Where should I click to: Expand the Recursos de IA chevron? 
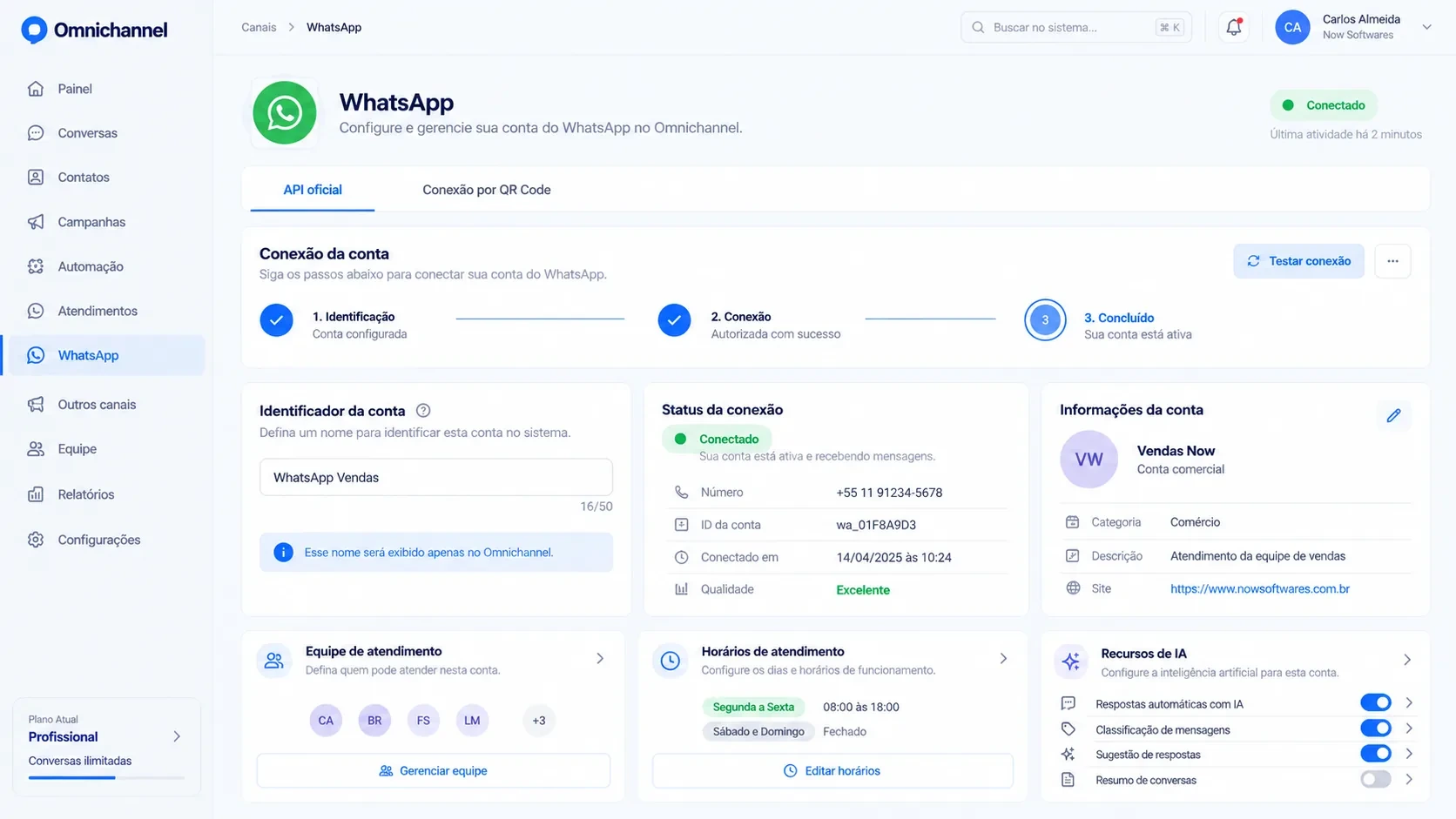[1407, 660]
